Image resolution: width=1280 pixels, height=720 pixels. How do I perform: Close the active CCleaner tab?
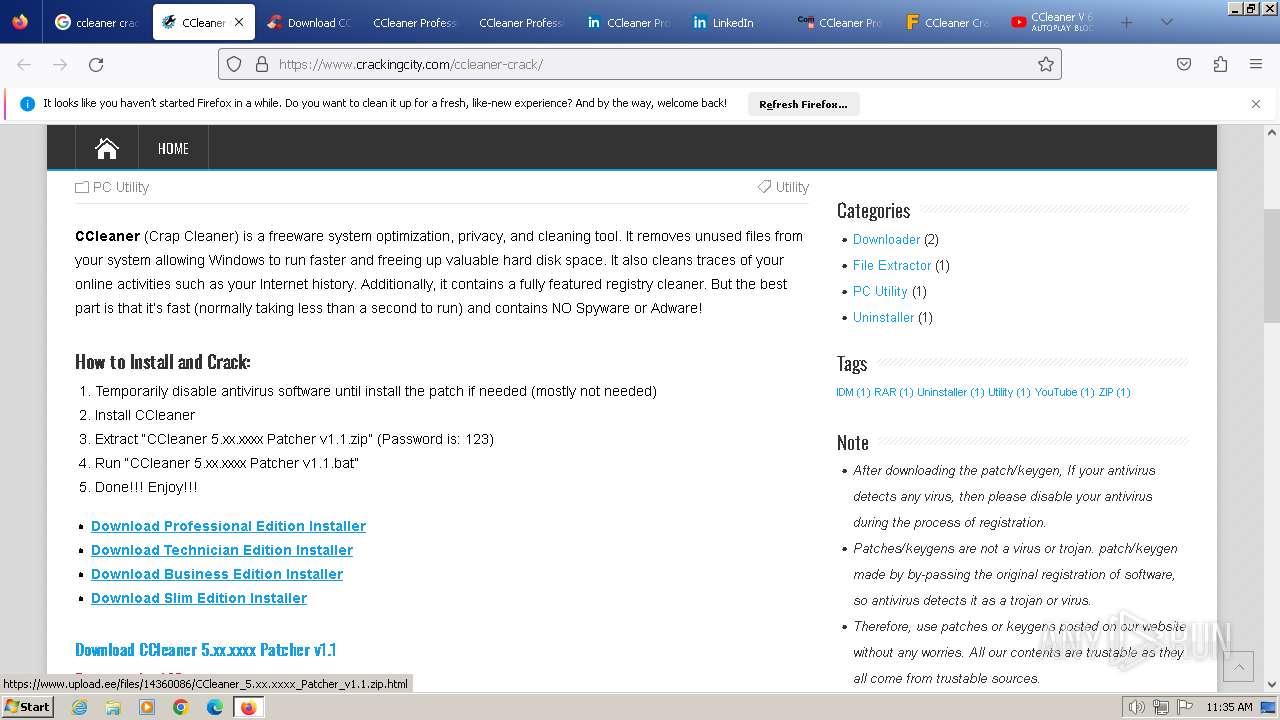point(238,22)
